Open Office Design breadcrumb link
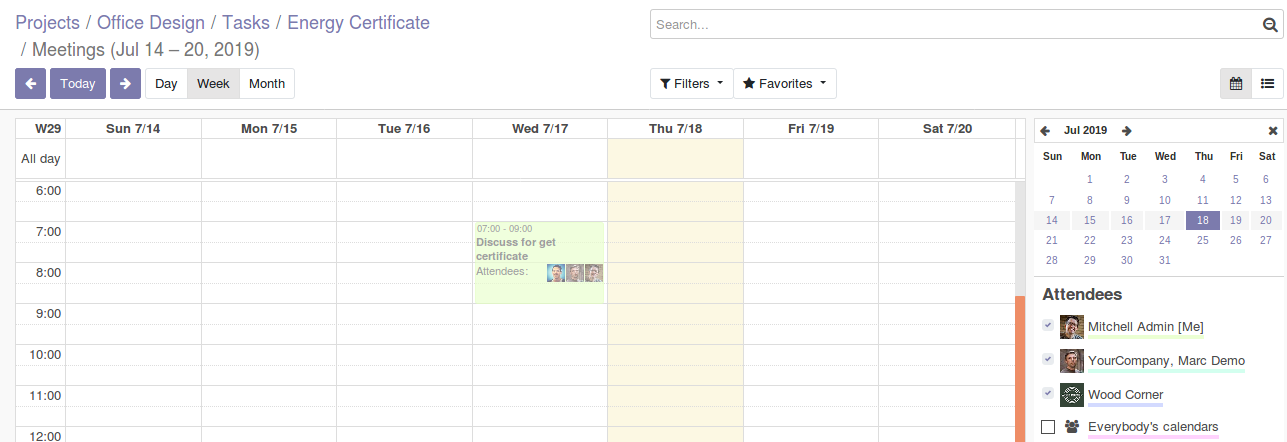Screen dimensions: 1287x442 pyautogui.click(x=151, y=22)
